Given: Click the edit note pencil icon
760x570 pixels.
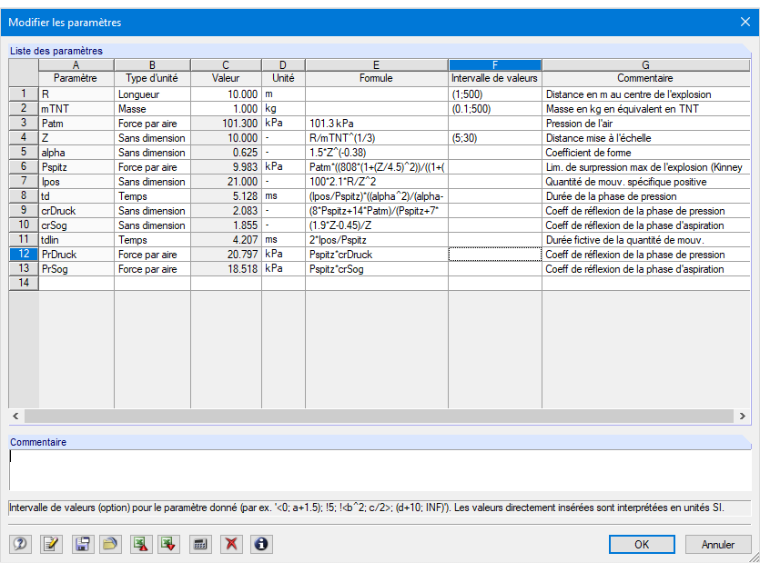Looking at the screenshot, I should [51, 544].
